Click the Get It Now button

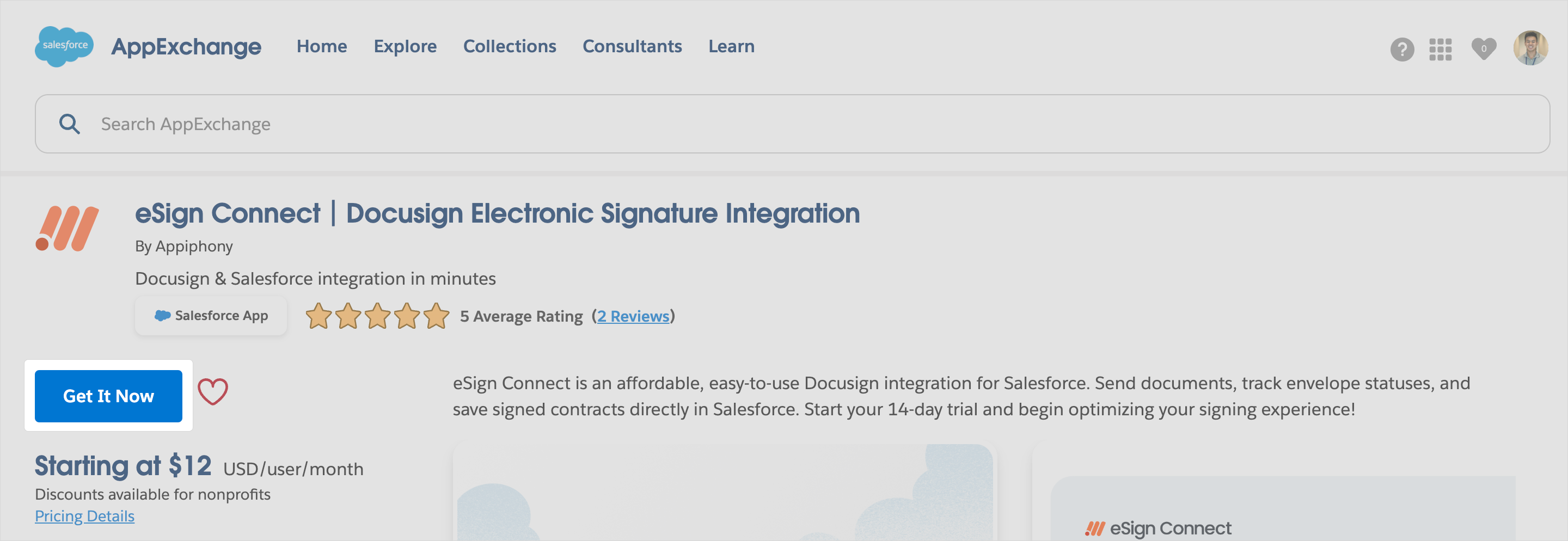coord(109,396)
